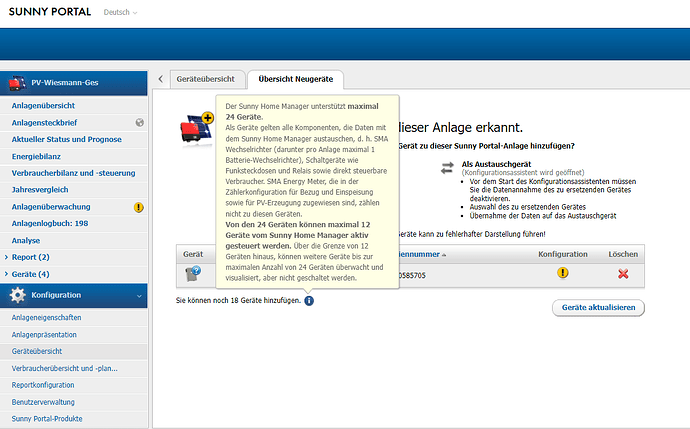Open Aktueller Status und Prognose
690x429 pixels.
(x=66, y=139)
